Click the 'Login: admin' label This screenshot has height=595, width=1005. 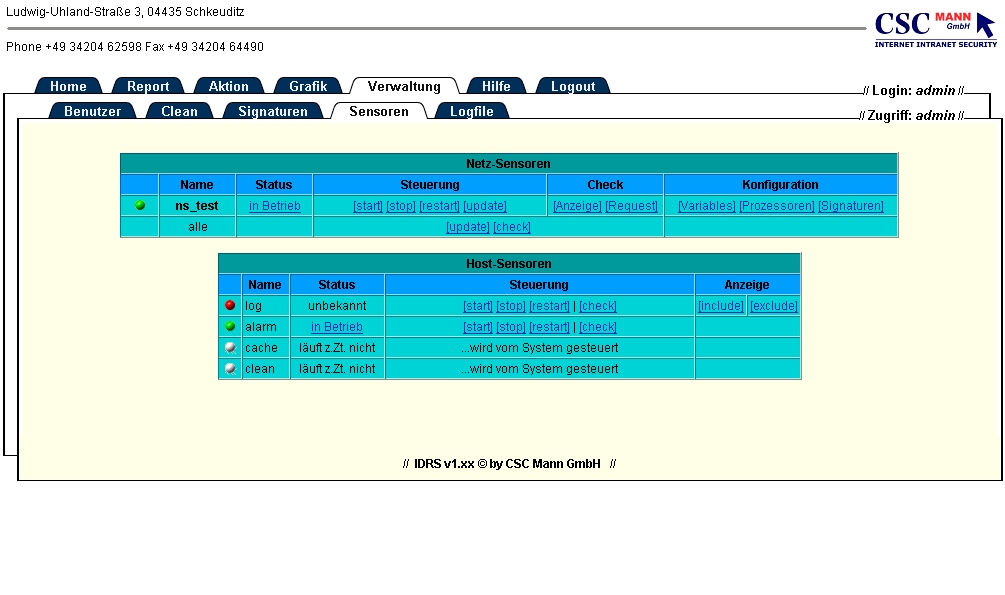coord(913,90)
